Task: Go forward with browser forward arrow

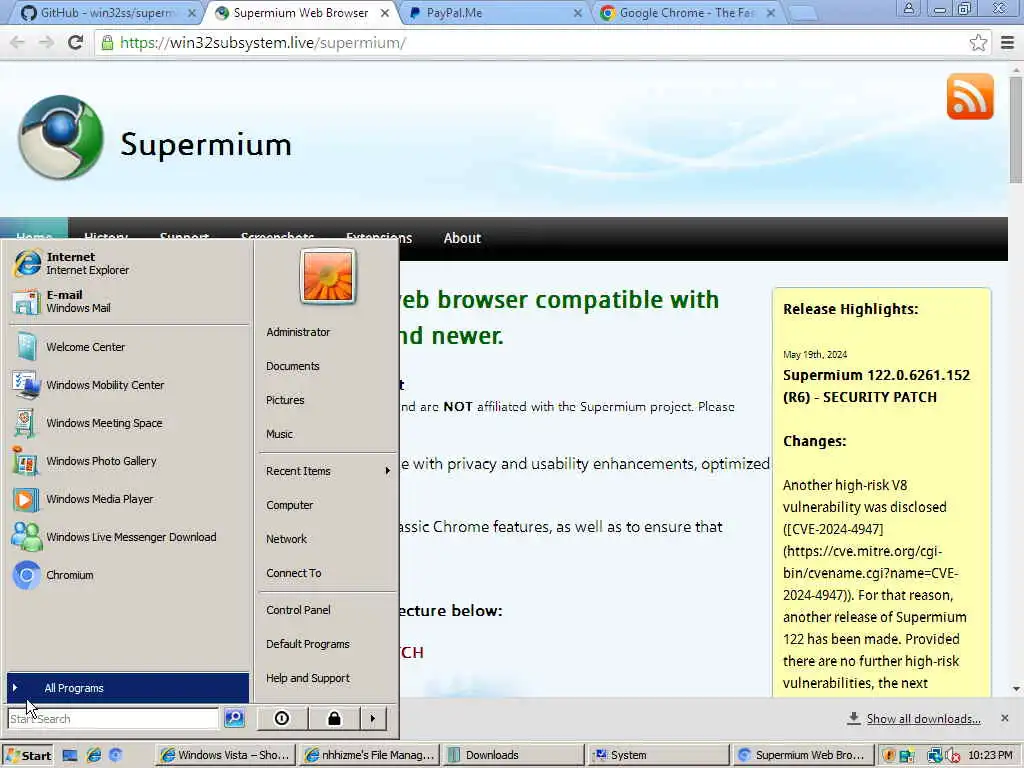Action: point(46,42)
